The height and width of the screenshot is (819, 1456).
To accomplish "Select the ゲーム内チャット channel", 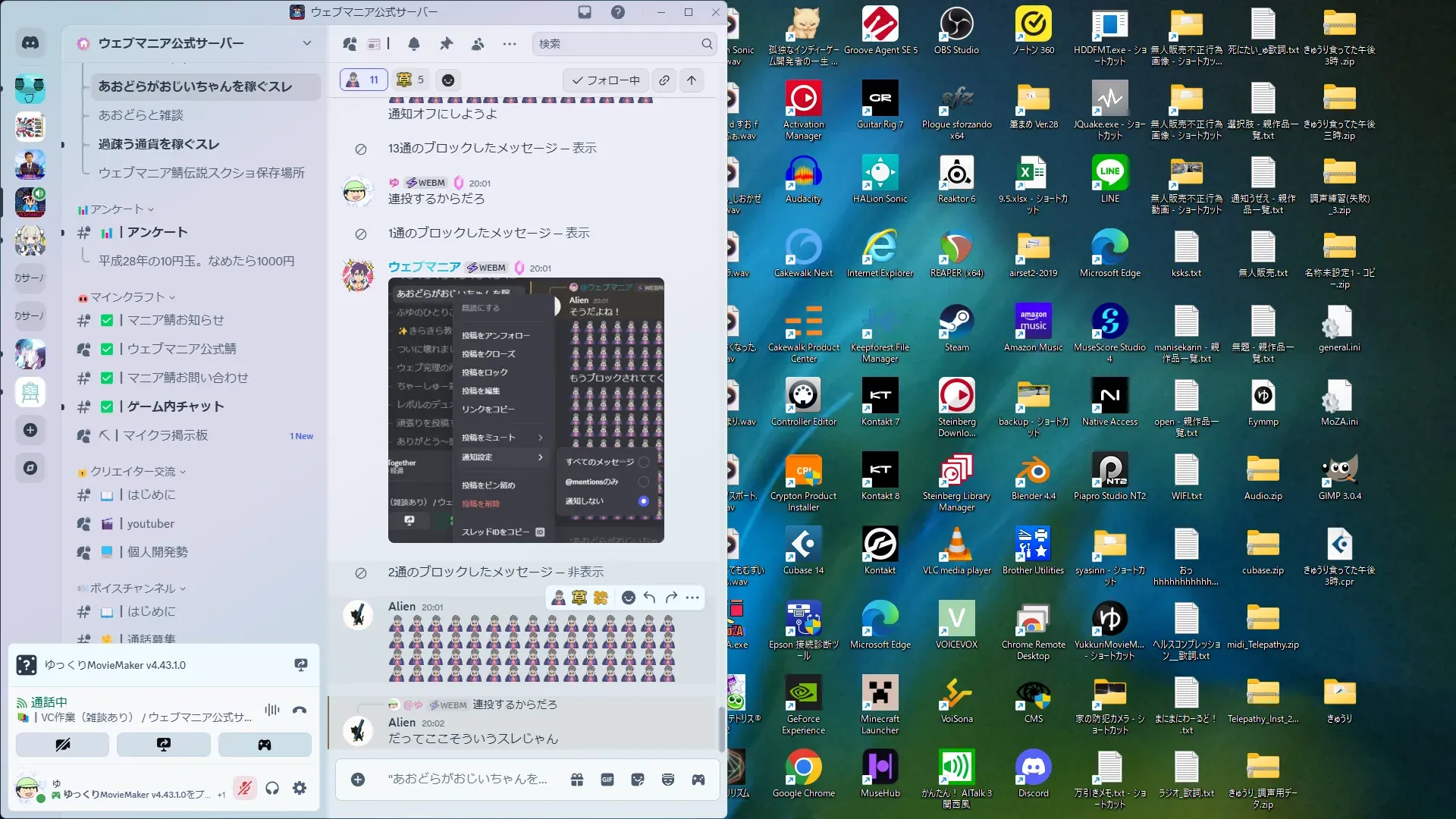I will click(x=175, y=406).
